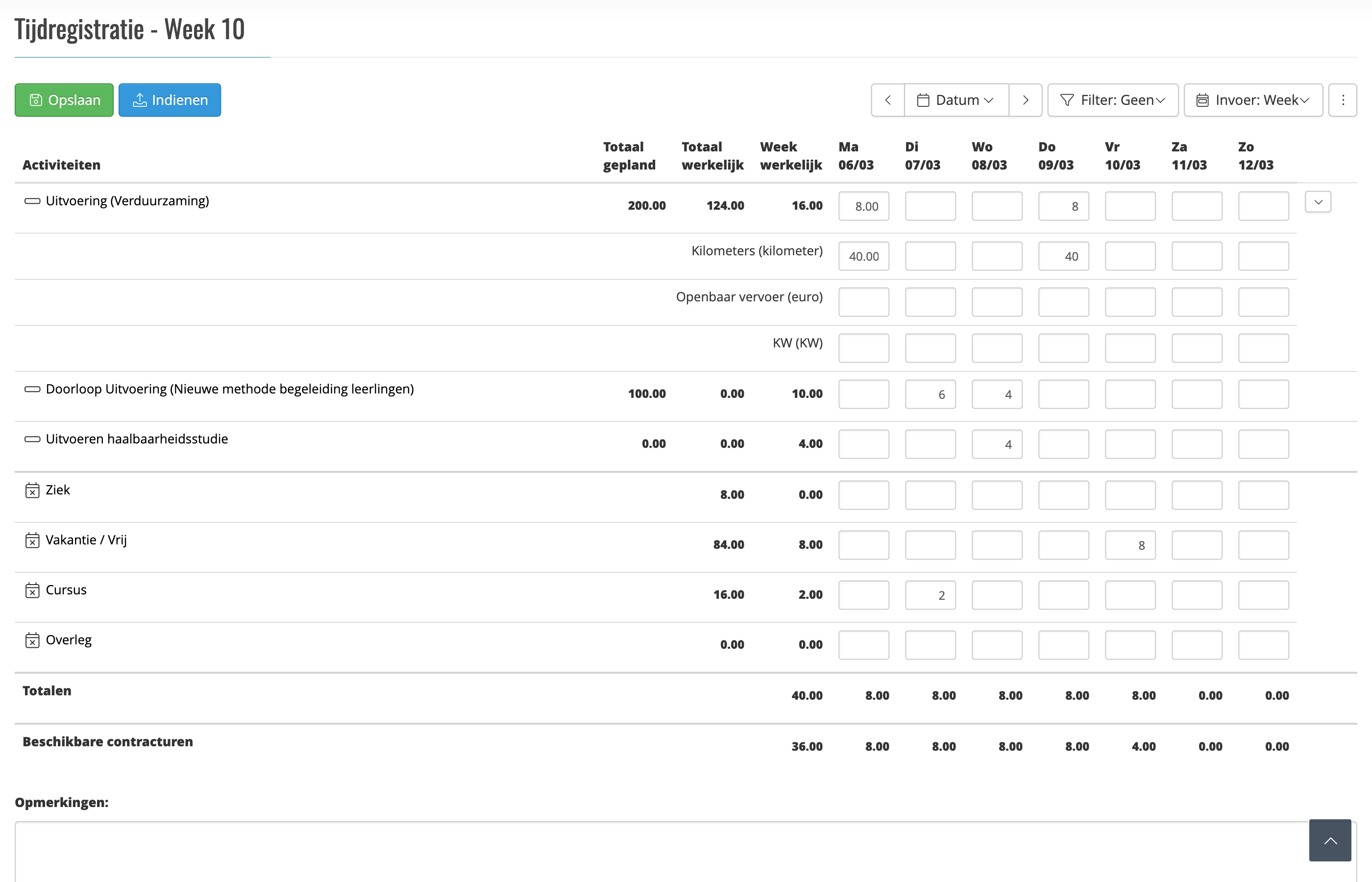The height and width of the screenshot is (882, 1372).
Task: Expand the chevron dropdown beside Uitvoering row
Action: (x=1318, y=202)
